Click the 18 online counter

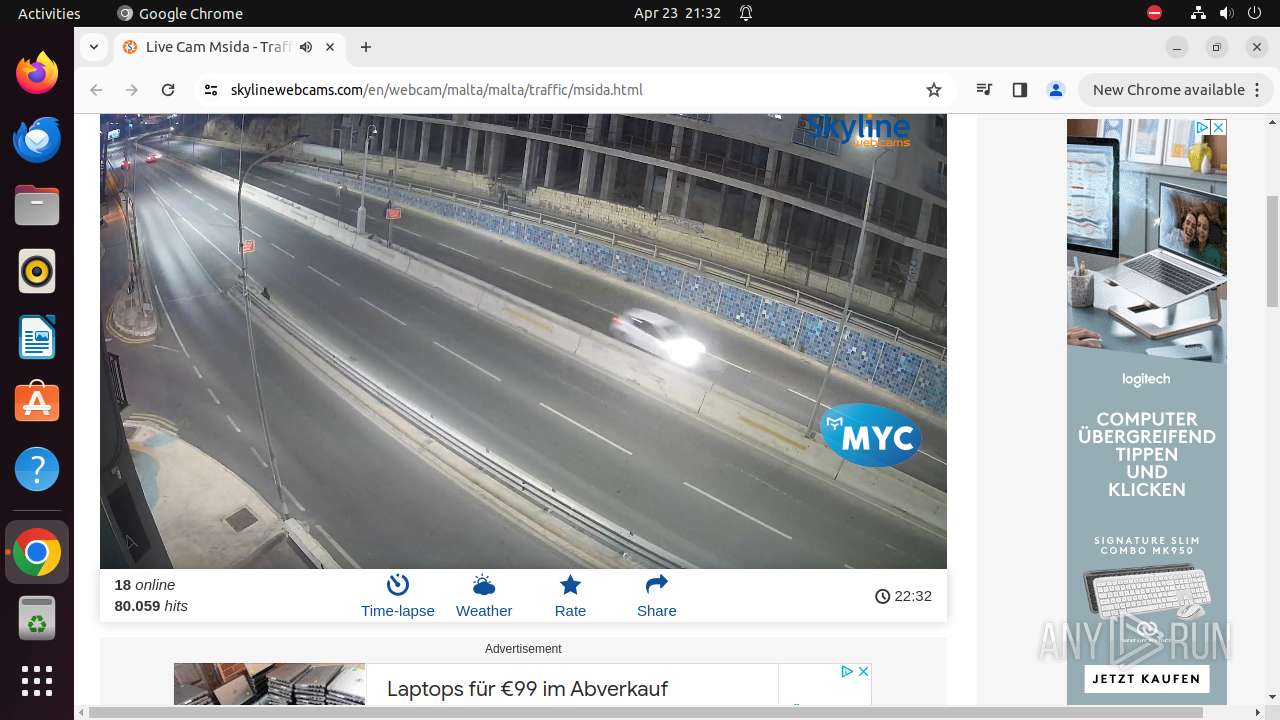pyautogui.click(x=145, y=585)
